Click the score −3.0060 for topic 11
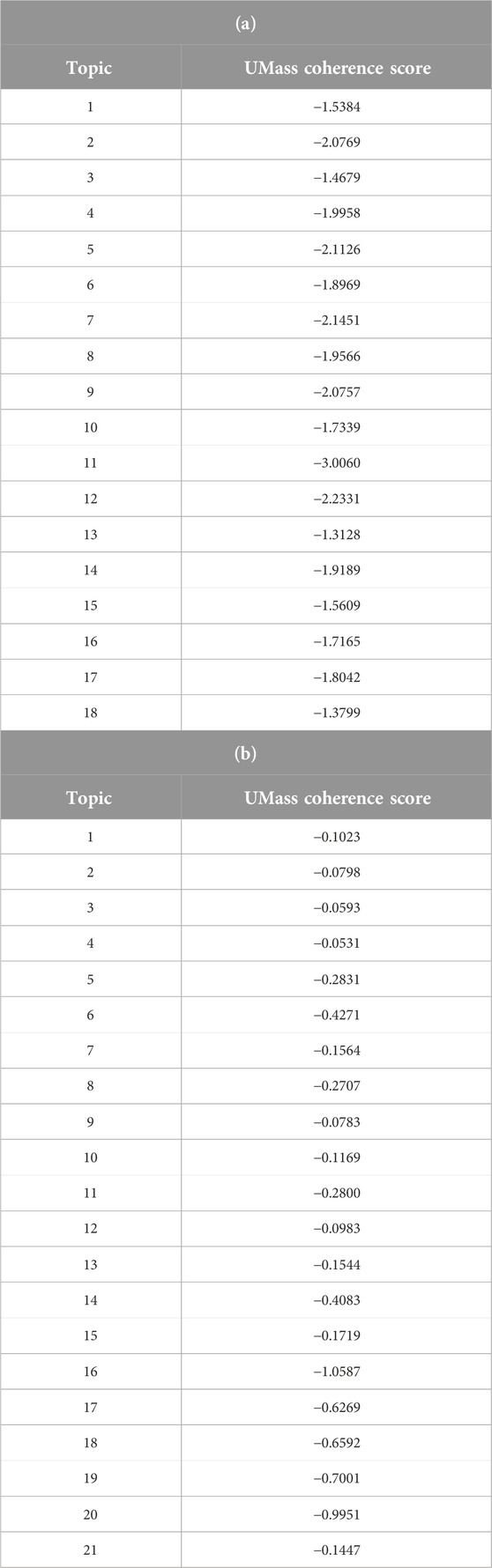Screen dimensions: 492x1568 tap(337, 463)
